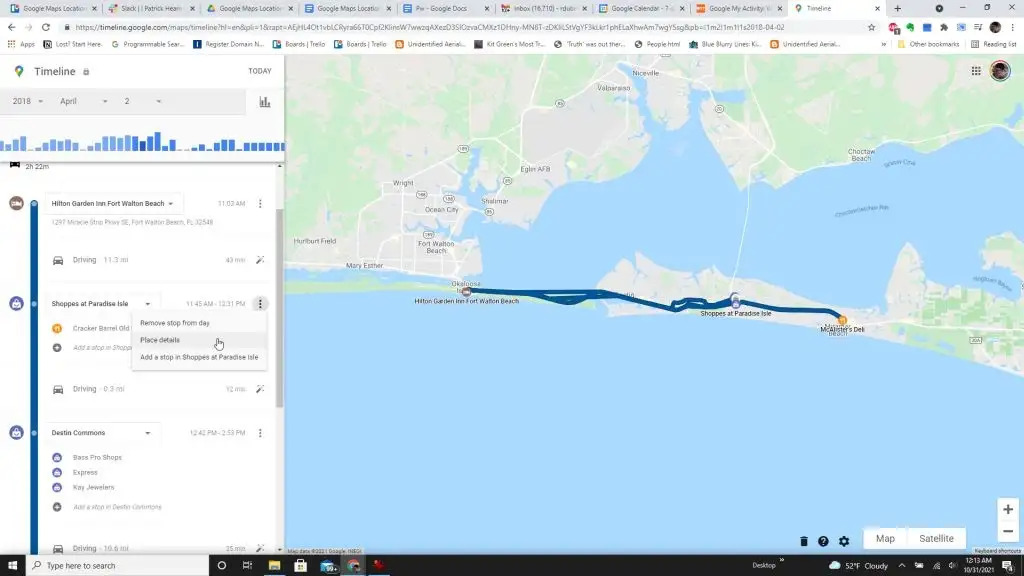Expand the Shoppes at Paradise Isle place dropdown

point(148,304)
